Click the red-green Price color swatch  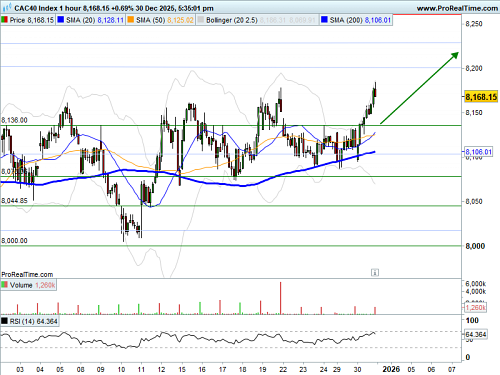click(5, 20)
